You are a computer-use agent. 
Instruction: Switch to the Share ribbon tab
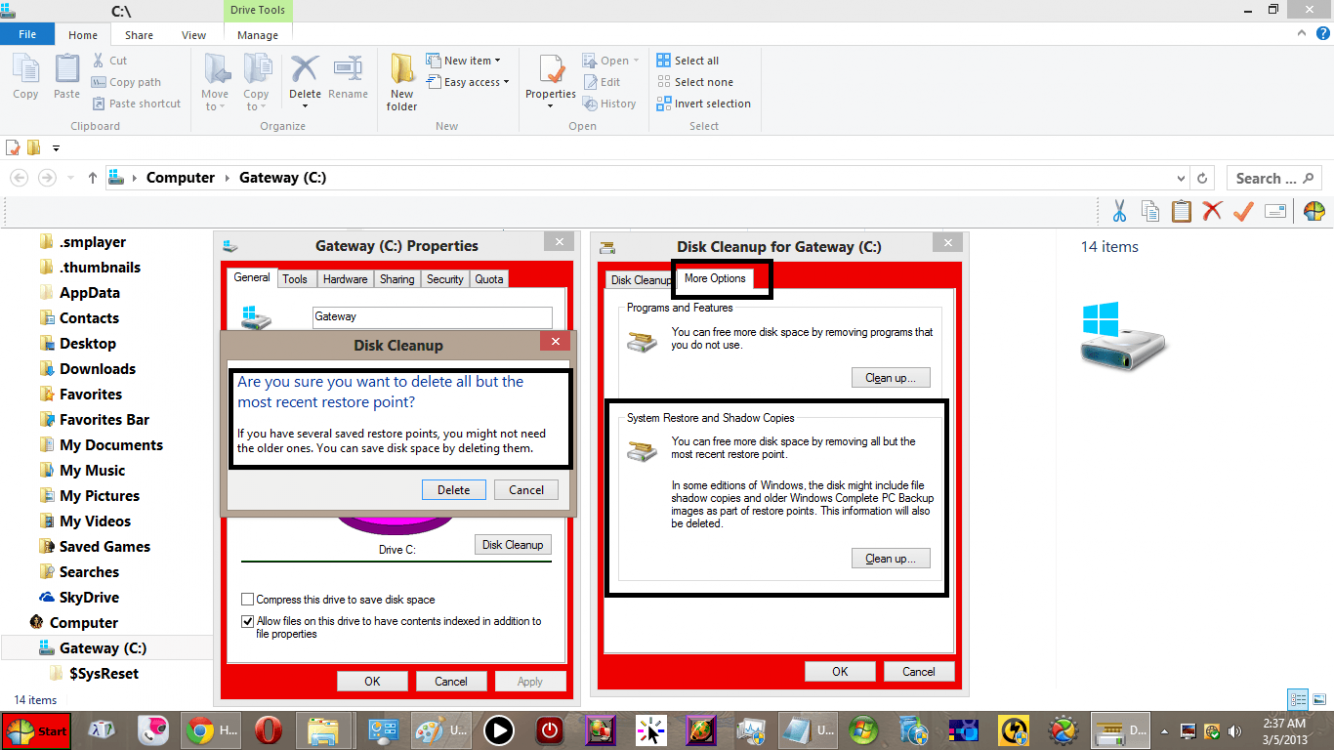coord(139,35)
